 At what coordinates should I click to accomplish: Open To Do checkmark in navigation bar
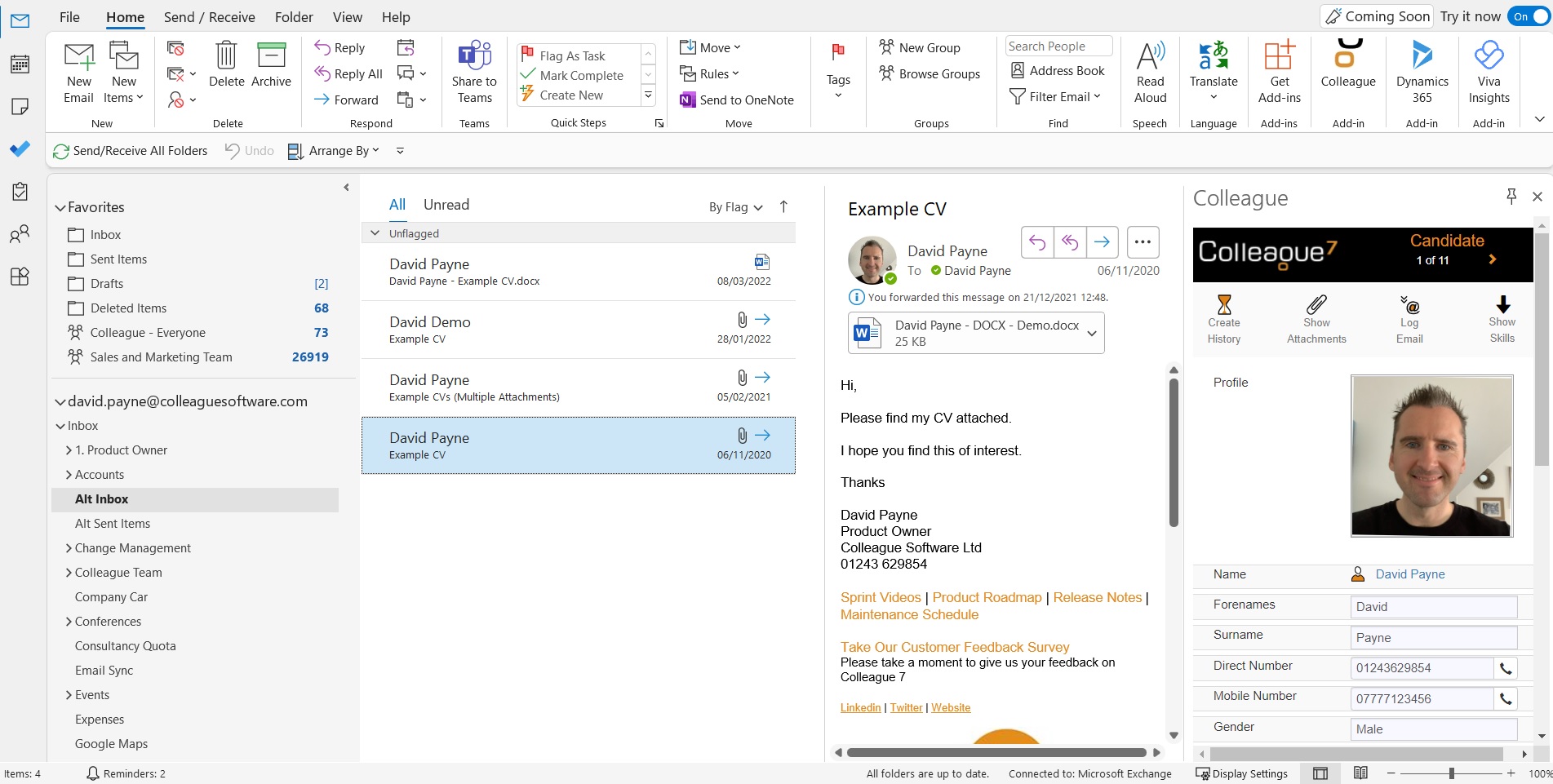[x=20, y=148]
